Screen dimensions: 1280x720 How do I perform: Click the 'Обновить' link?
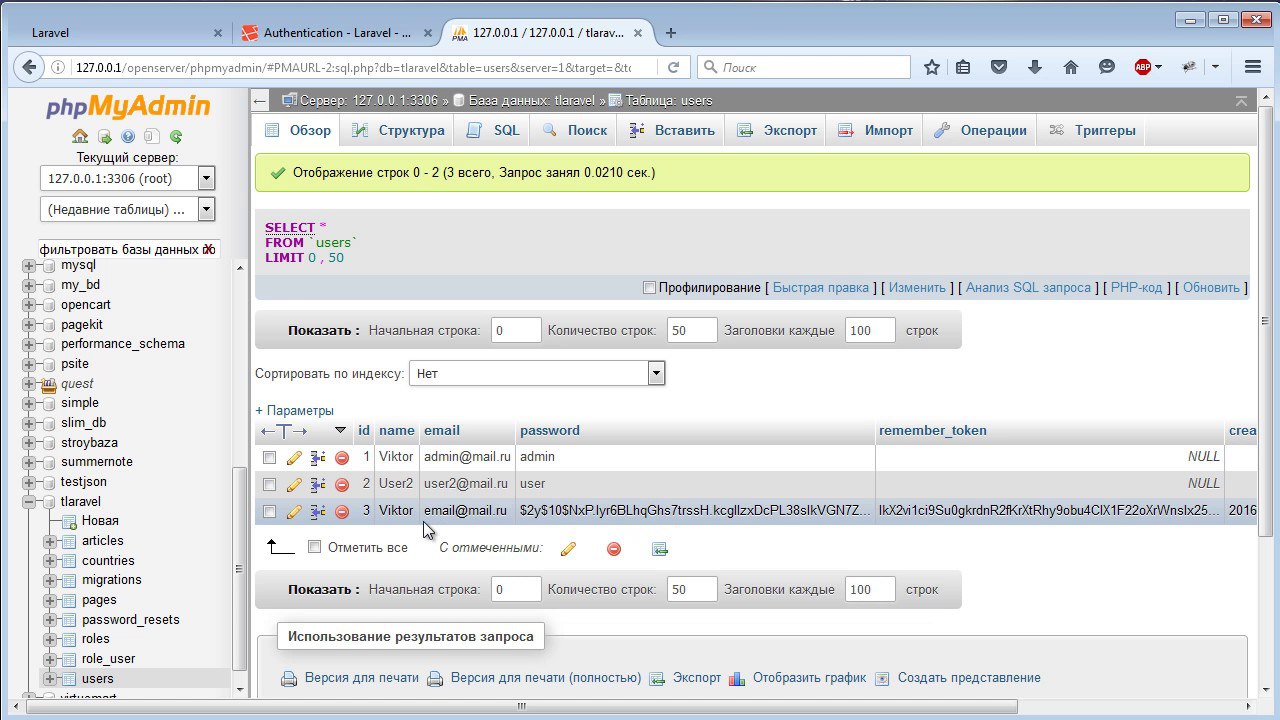tap(1211, 288)
